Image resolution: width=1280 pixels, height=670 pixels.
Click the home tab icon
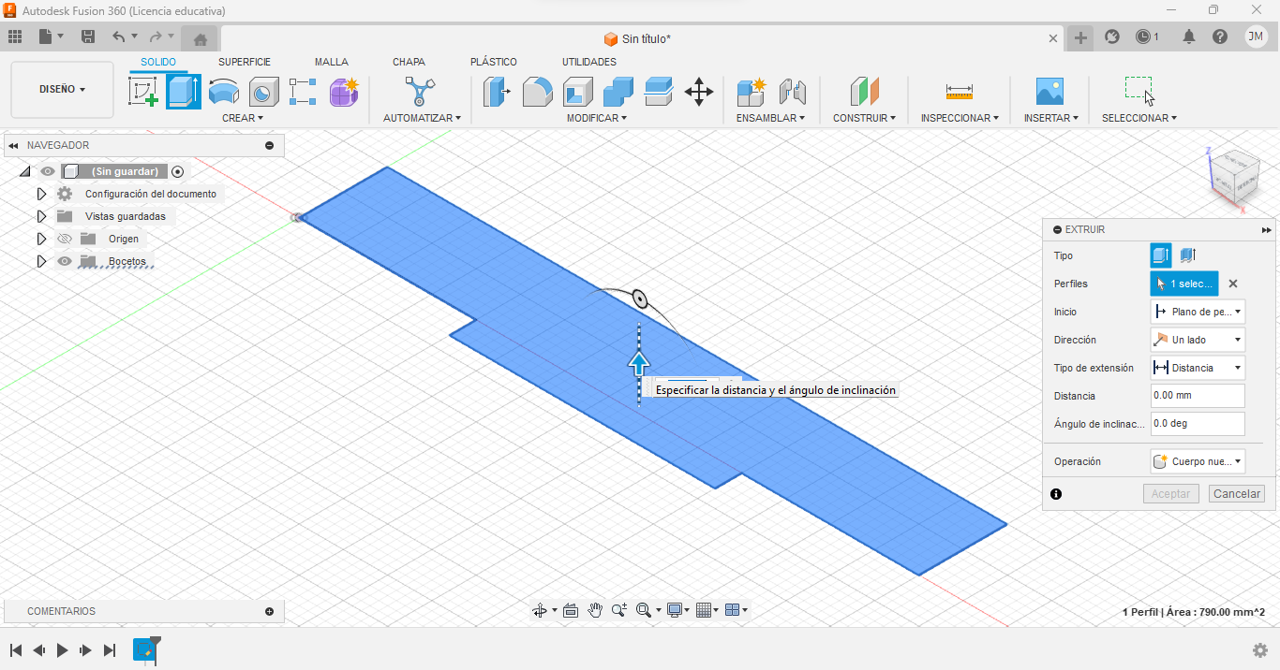[x=200, y=39]
